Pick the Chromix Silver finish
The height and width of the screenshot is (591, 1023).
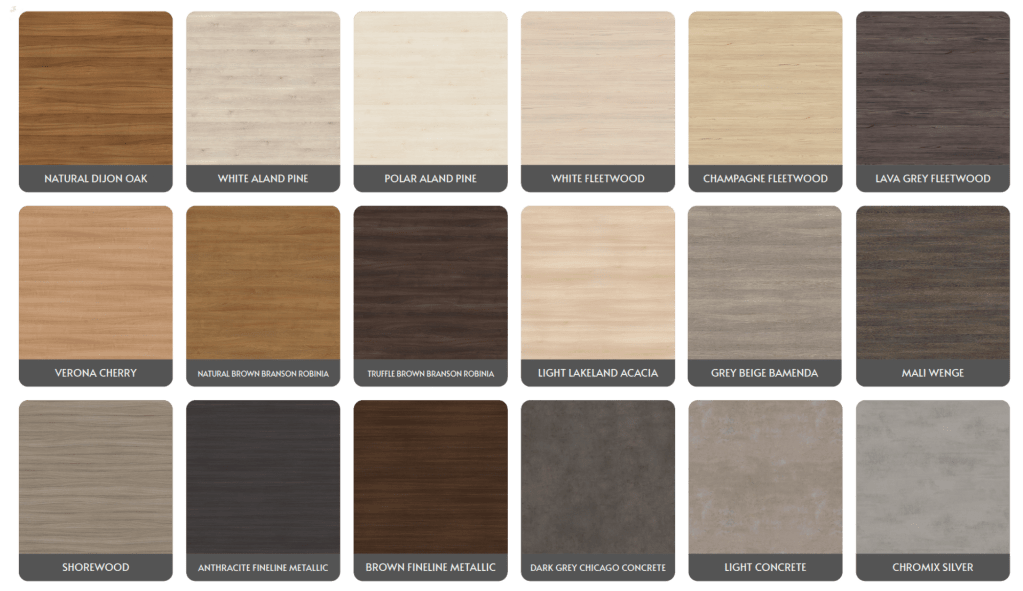click(x=932, y=478)
